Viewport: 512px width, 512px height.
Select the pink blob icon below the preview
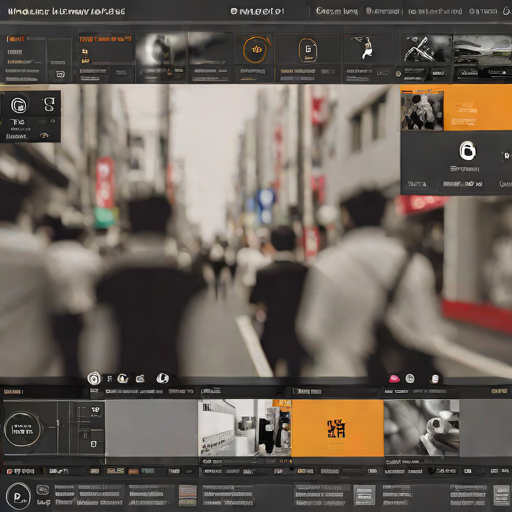(394, 379)
